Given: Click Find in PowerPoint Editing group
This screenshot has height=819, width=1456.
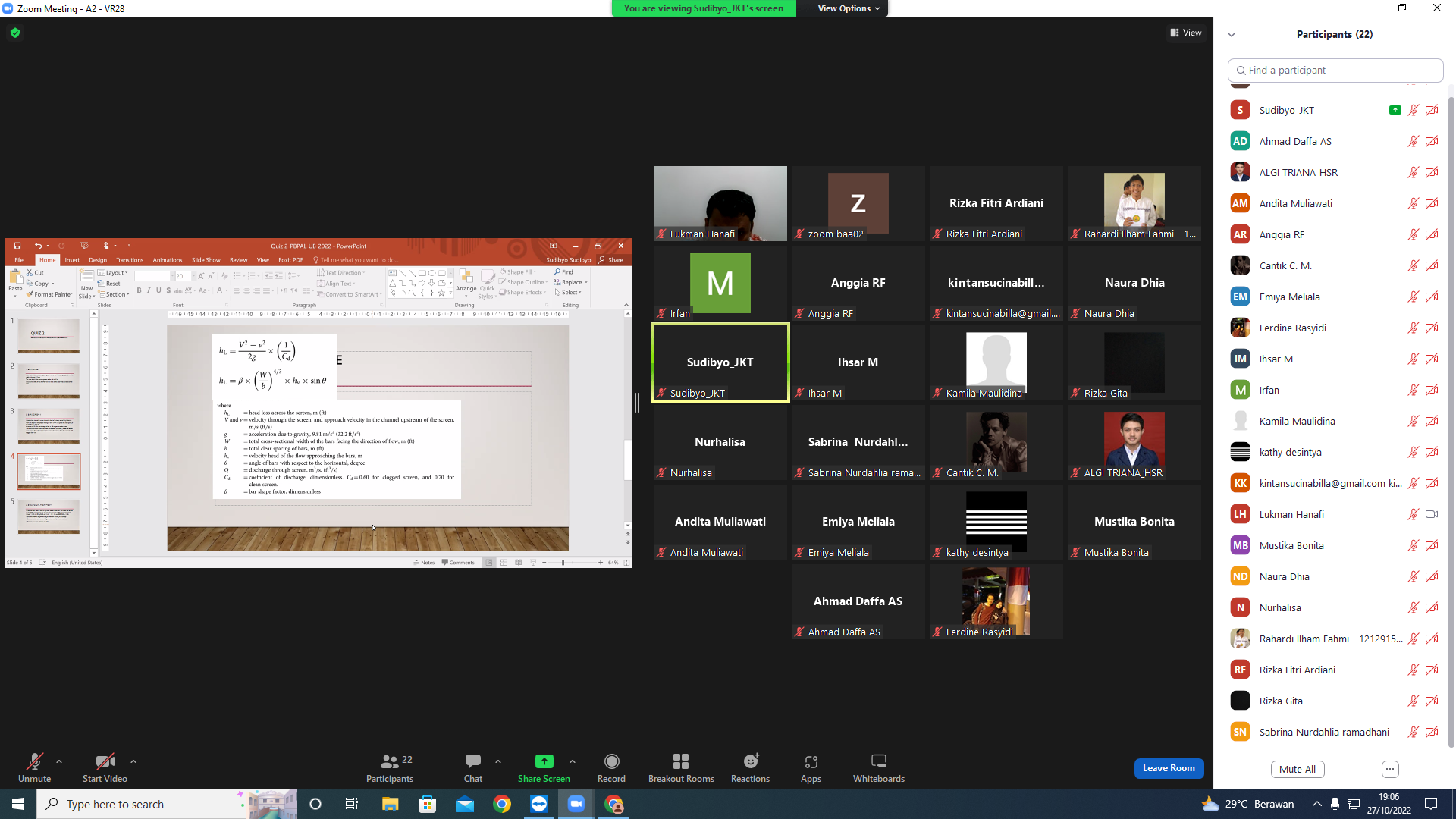Looking at the screenshot, I should click(x=564, y=272).
